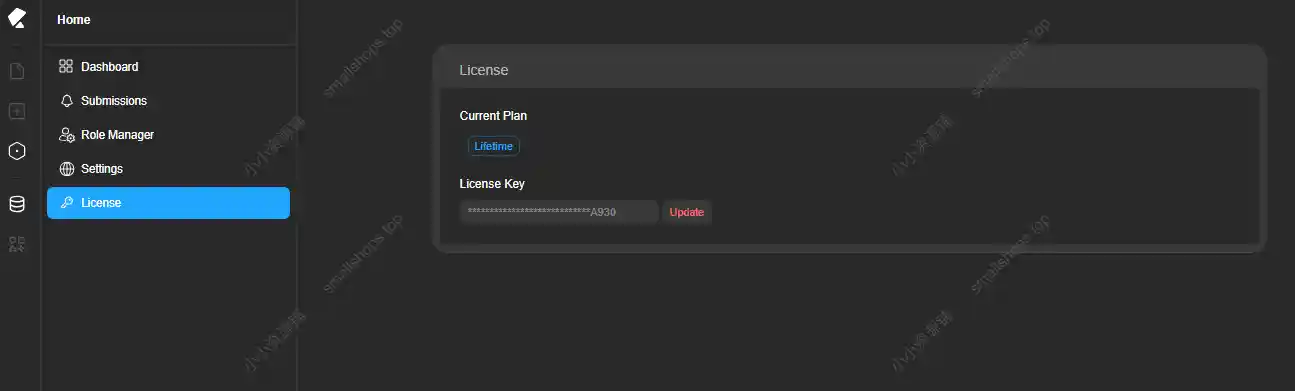Click the Role Manager user-gear icon

(x=67, y=135)
